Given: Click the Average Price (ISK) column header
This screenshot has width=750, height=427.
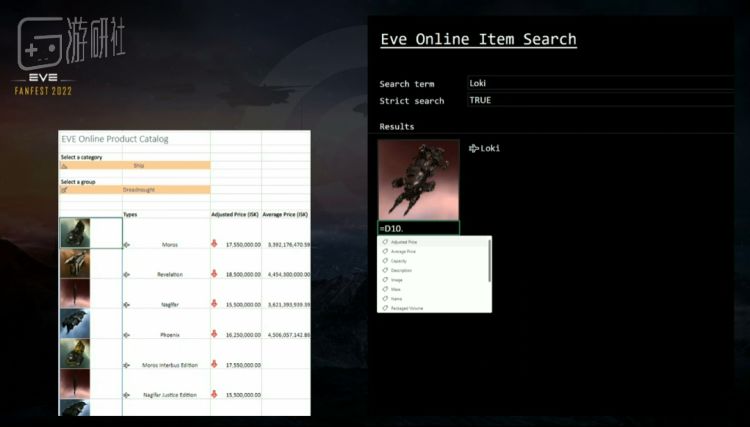Looking at the screenshot, I should tap(285, 215).
